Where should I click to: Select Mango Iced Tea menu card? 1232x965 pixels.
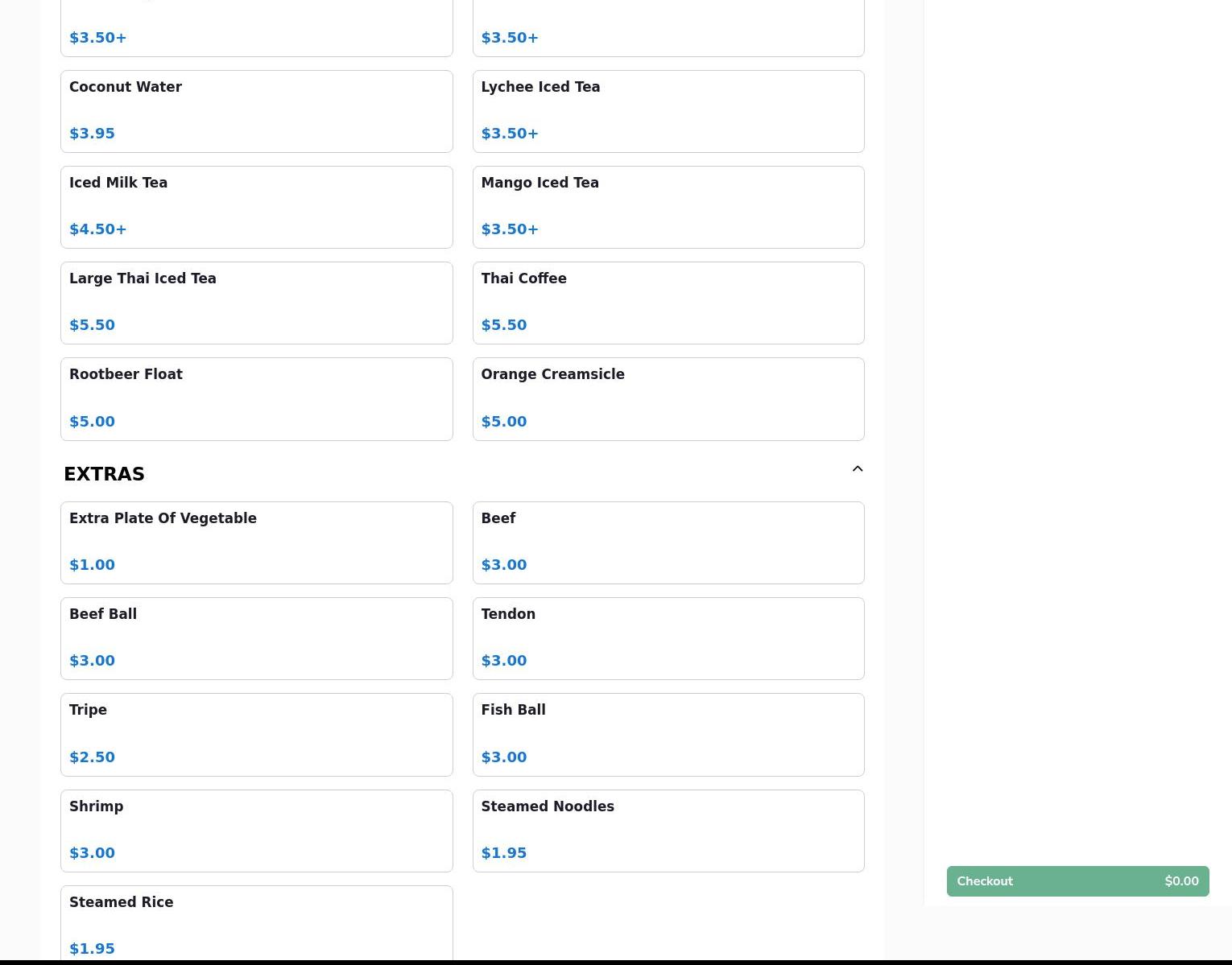coord(668,207)
